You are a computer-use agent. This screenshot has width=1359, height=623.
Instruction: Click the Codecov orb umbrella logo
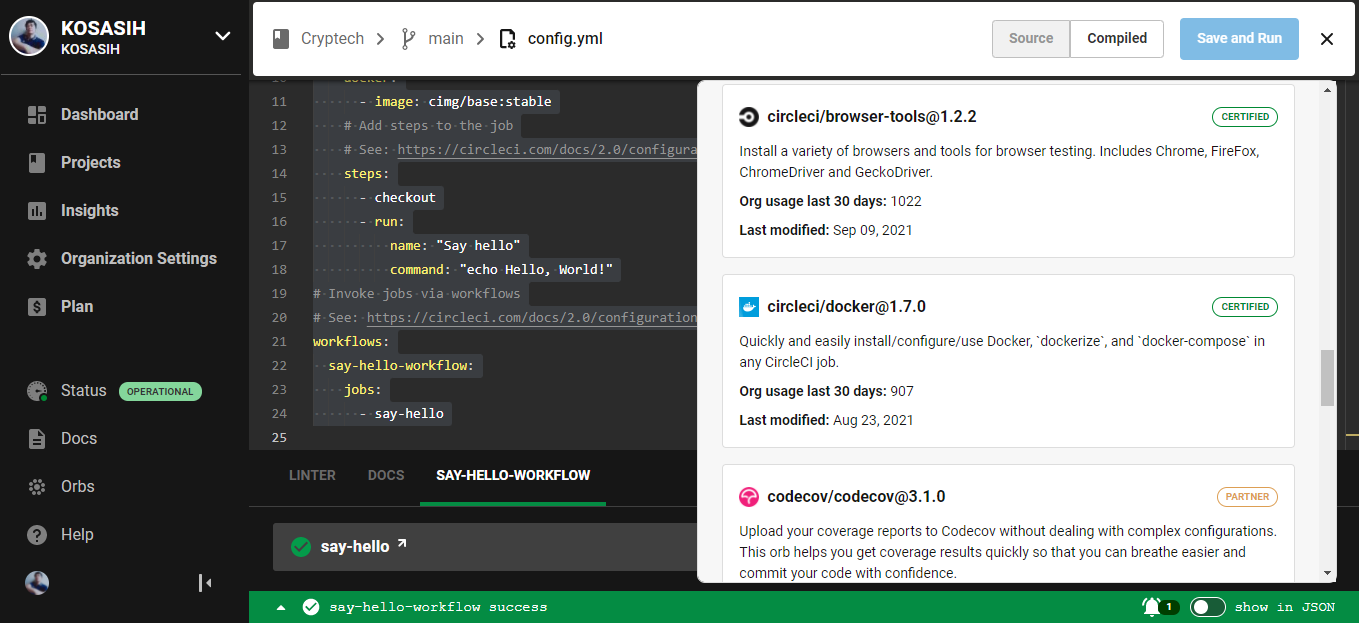(749, 497)
